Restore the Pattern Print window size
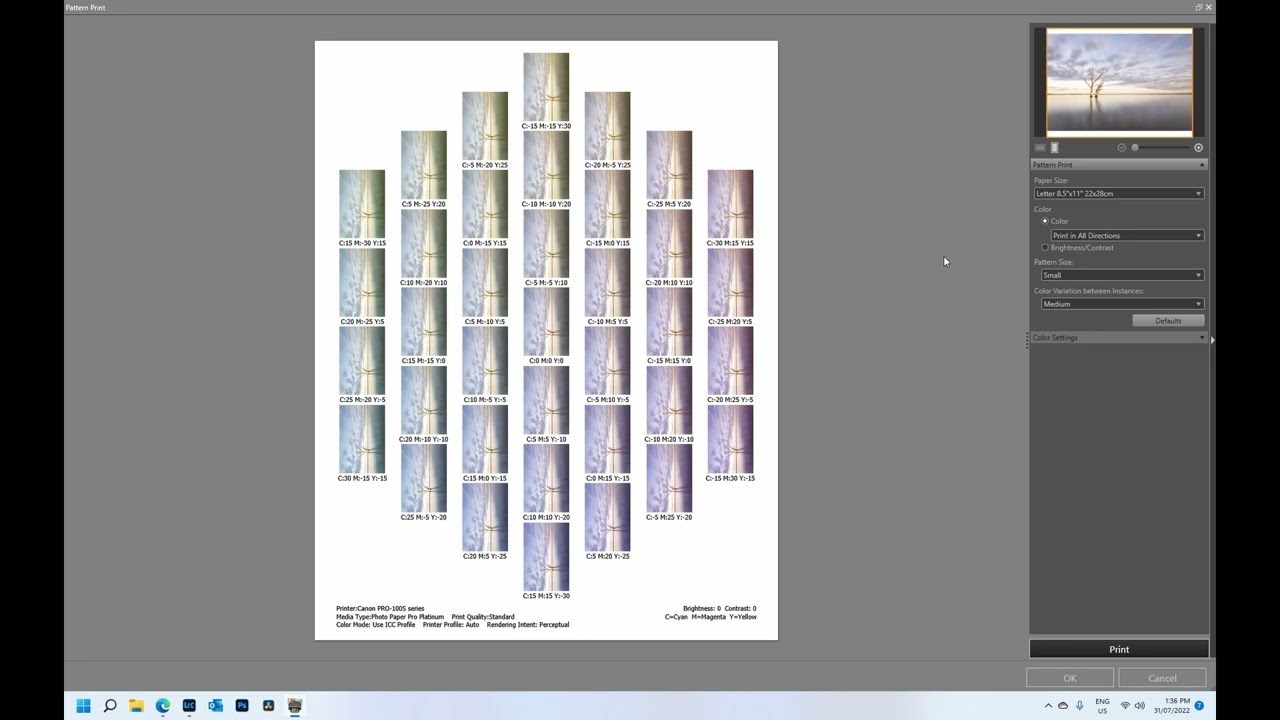 1198,7
